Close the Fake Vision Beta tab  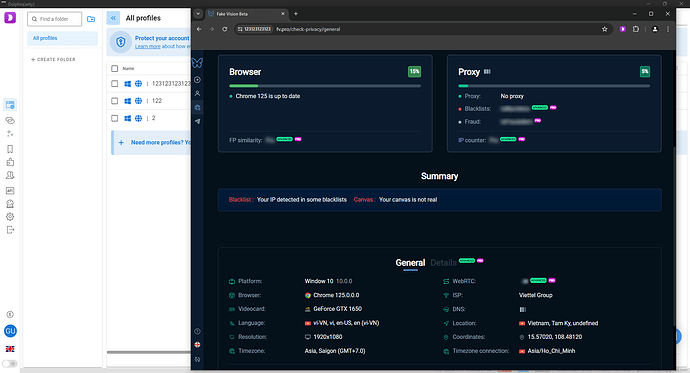pyautogui.click(x=283, y=14)
